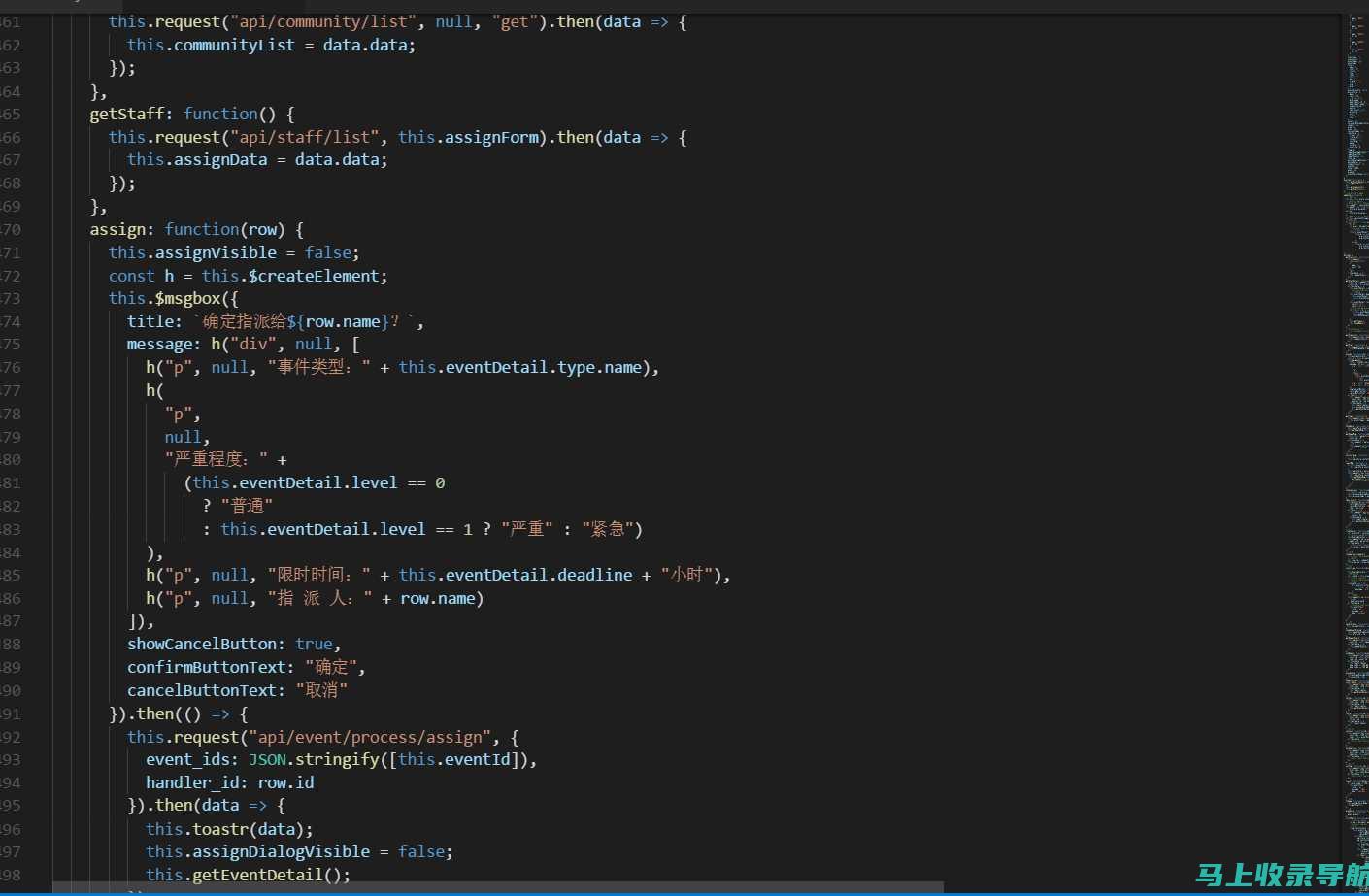This screenshot has width=1369, height=896.
Task: Click the message: h("div" line
Action: pos(243,345)
